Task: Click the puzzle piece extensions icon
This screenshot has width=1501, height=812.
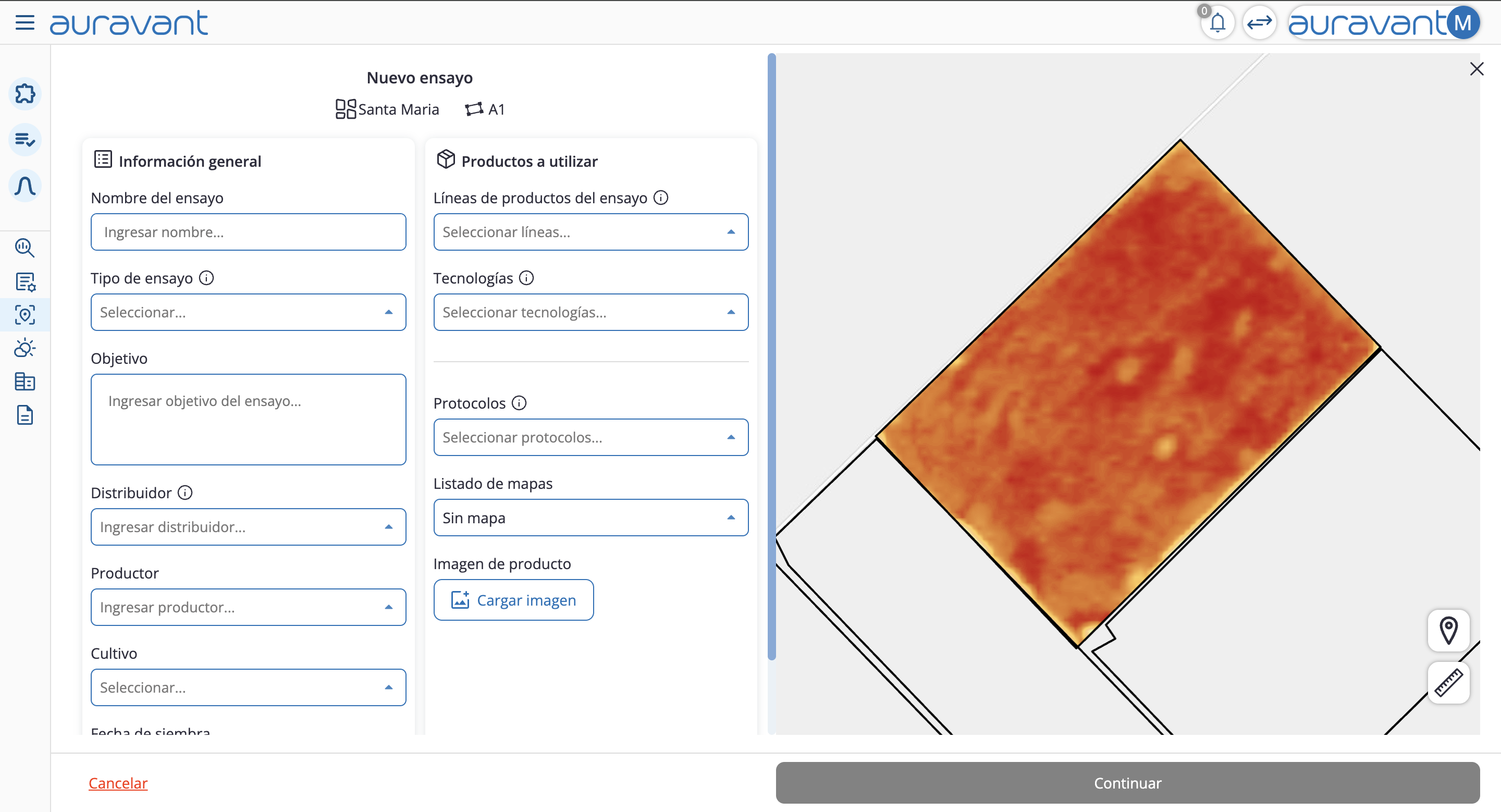Action: [x=25, y=93]
